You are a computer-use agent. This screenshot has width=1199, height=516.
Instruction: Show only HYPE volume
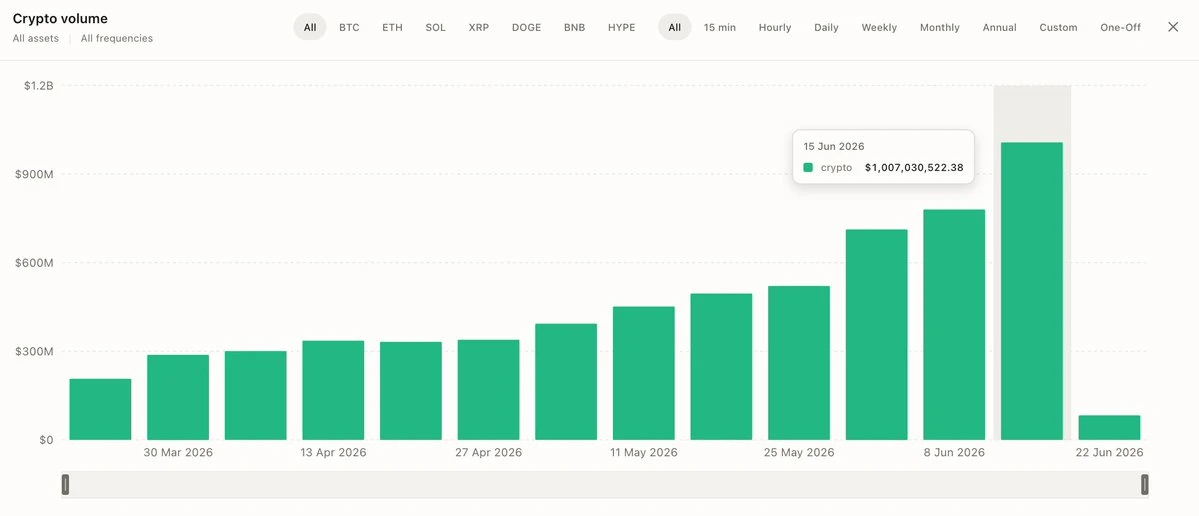[x=622, y=27]
